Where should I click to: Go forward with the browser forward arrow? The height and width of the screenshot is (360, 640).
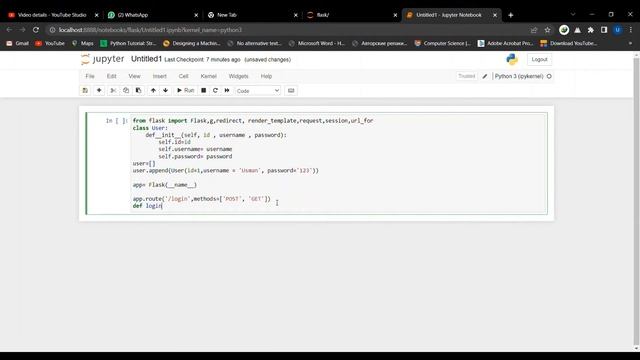click(22, 30)
